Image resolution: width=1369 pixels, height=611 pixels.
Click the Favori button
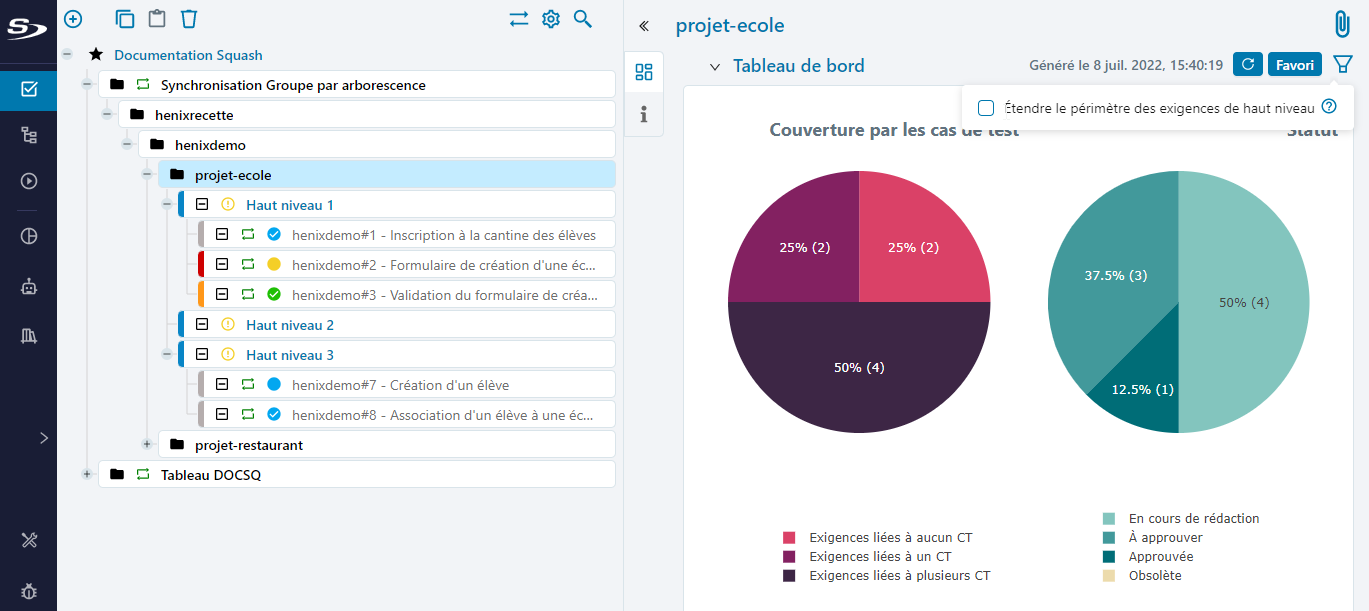pos(1294,64)
